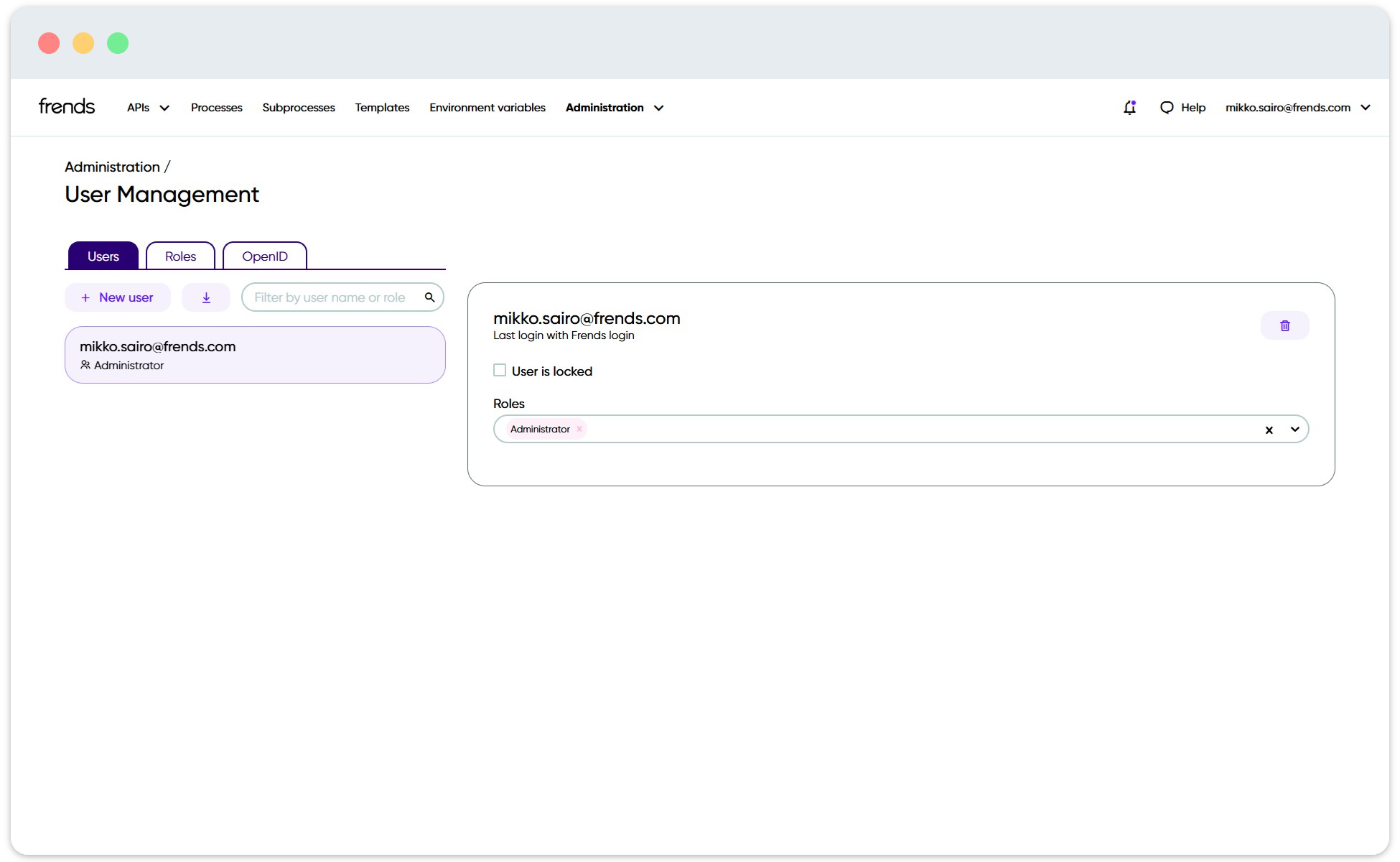Delete the user with the trash icon

[x=1284, y=325]
